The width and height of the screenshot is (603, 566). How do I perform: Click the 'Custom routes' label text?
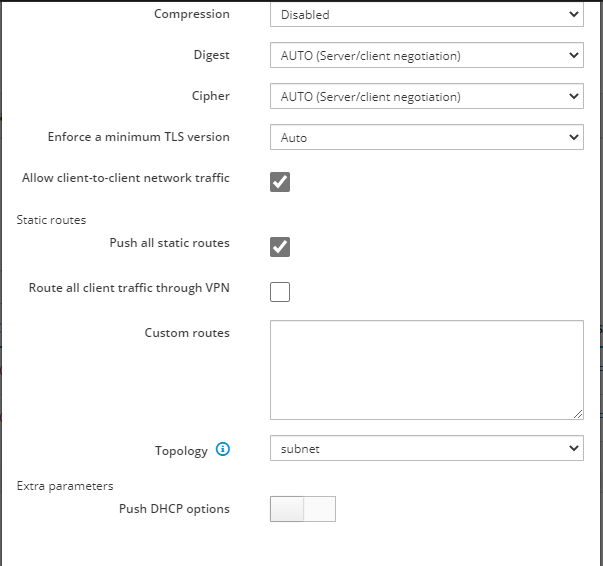click(187, 333)
